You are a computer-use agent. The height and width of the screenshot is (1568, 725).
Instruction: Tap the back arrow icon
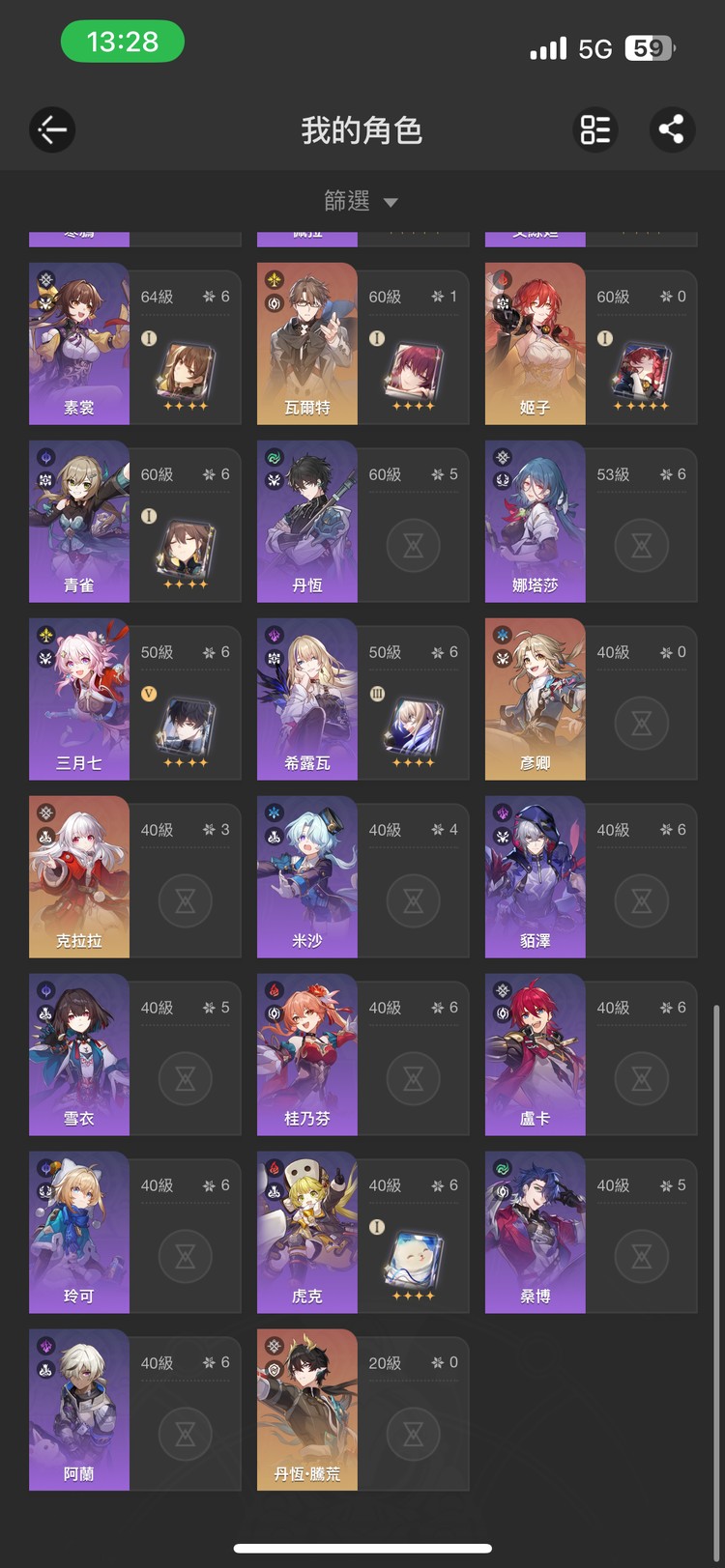tap(52, 129)
